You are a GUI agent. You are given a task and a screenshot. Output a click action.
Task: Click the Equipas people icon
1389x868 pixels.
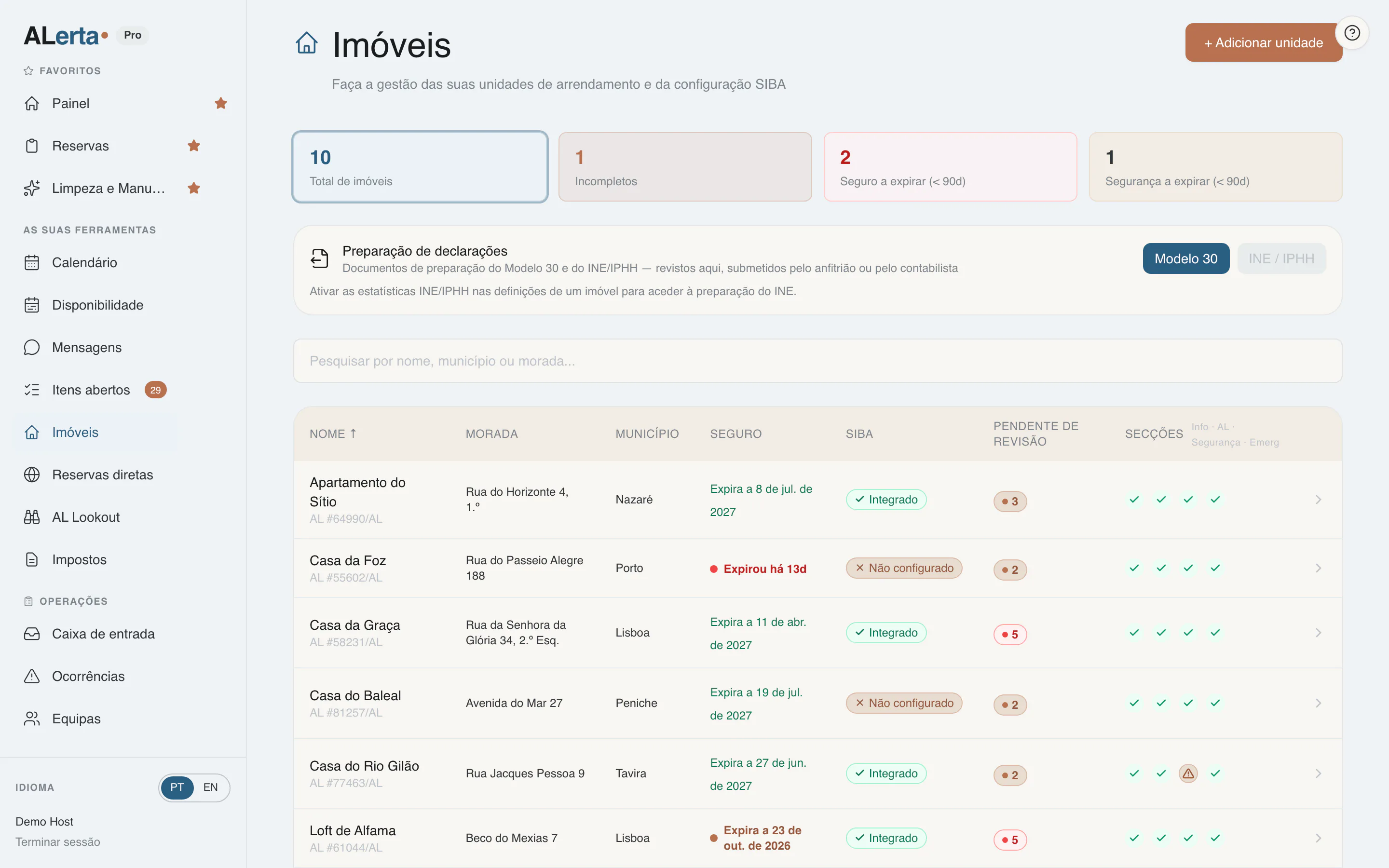click(32, 719)
